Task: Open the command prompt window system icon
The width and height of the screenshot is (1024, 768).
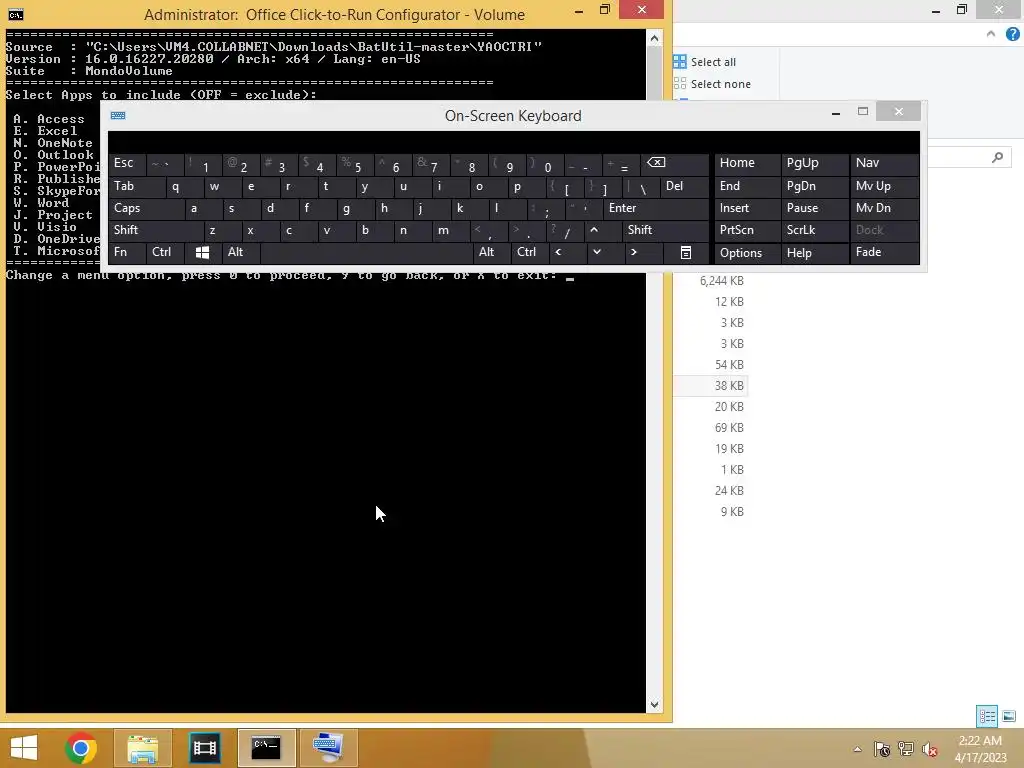Action: [x=15, y=14]
